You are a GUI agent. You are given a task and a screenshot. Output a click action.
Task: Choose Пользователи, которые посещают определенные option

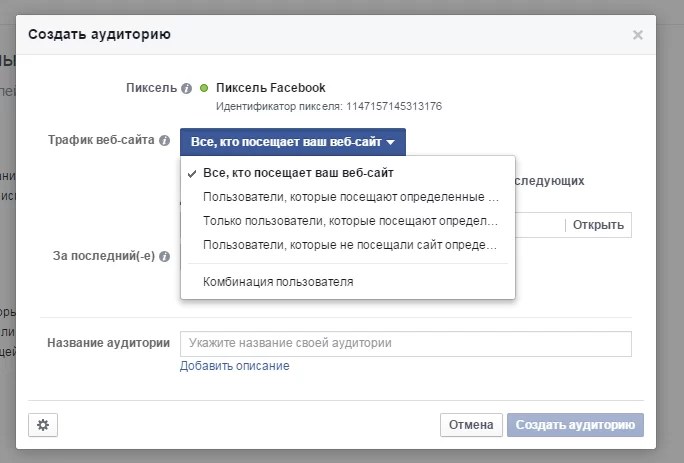pos(349,197)
